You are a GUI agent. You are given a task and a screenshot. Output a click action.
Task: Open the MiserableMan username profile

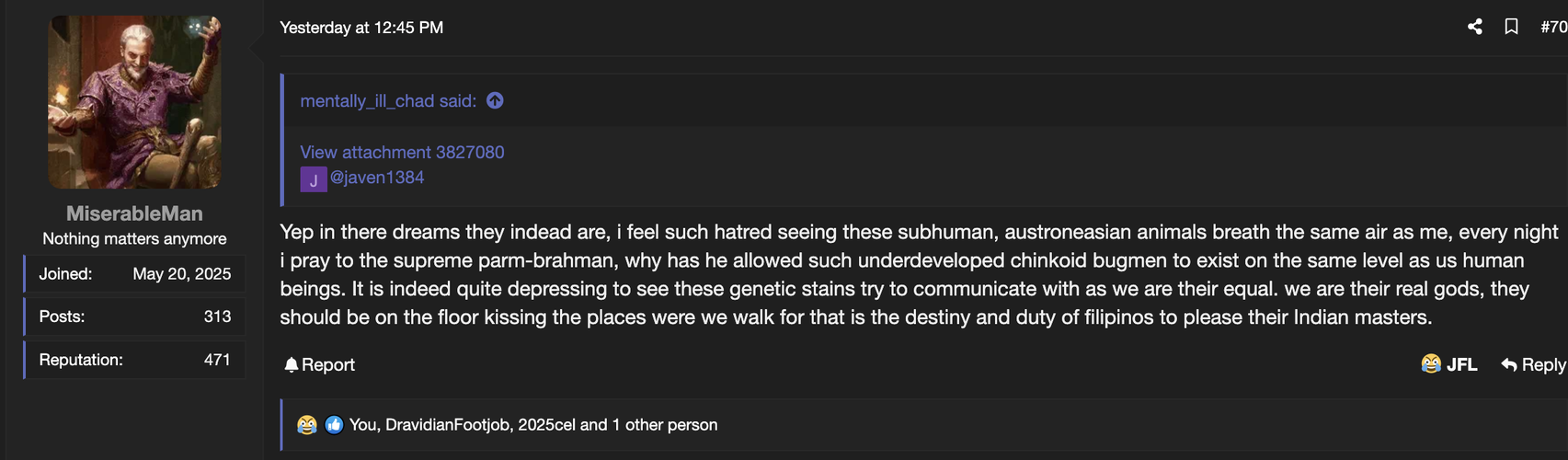coord(134,213)
